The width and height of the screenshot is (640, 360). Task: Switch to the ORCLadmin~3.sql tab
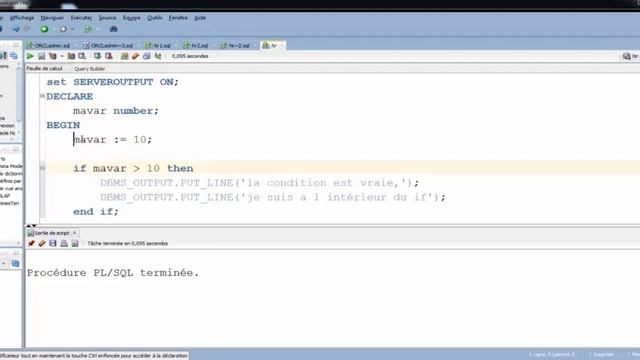[109, 45]
